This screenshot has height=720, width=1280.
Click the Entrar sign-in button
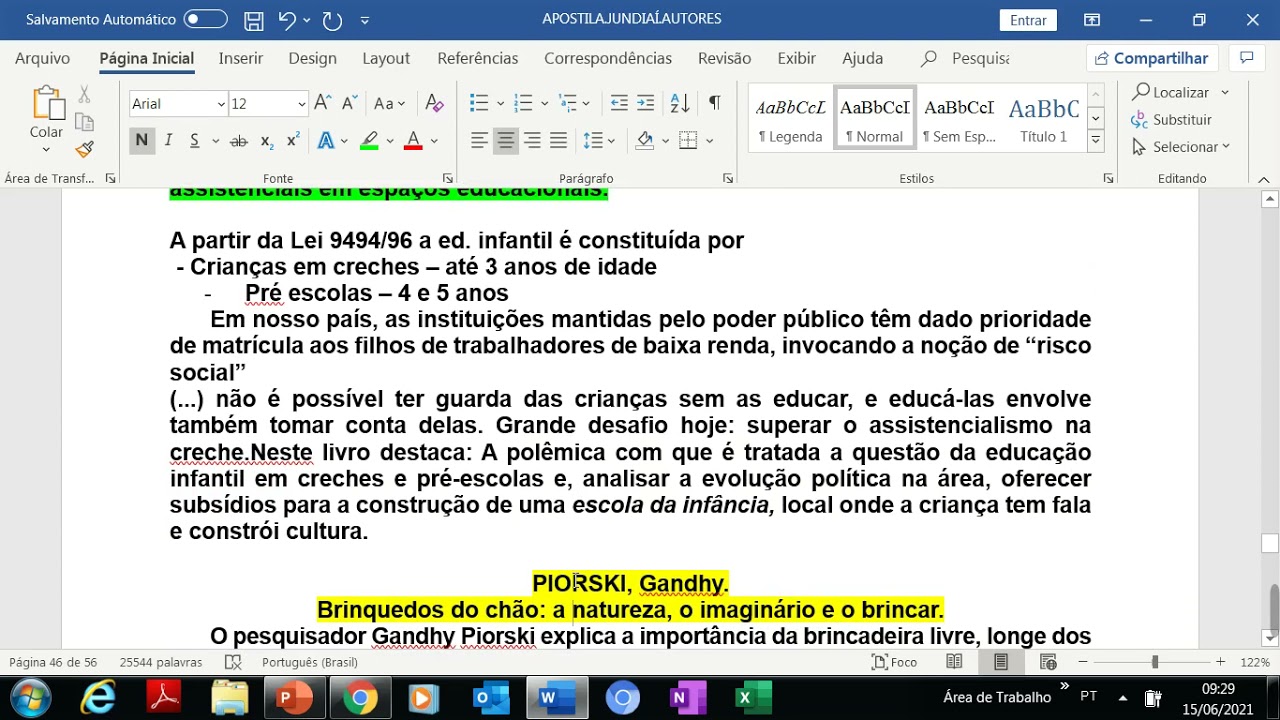(x=1028, y=20)
